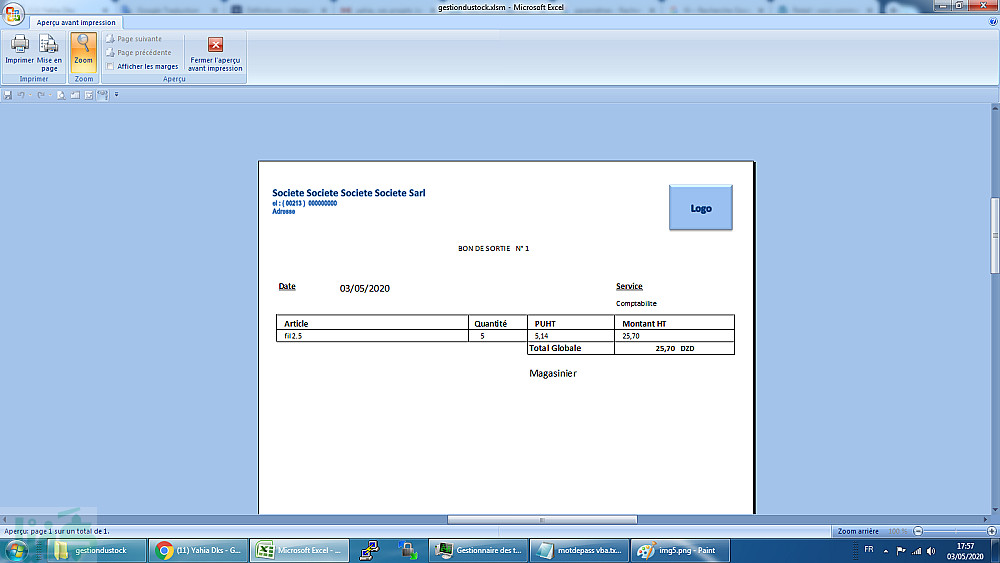Close preview with the red X icon
This screenshot has height=563, width=1000.
click(x=215, y=45)
